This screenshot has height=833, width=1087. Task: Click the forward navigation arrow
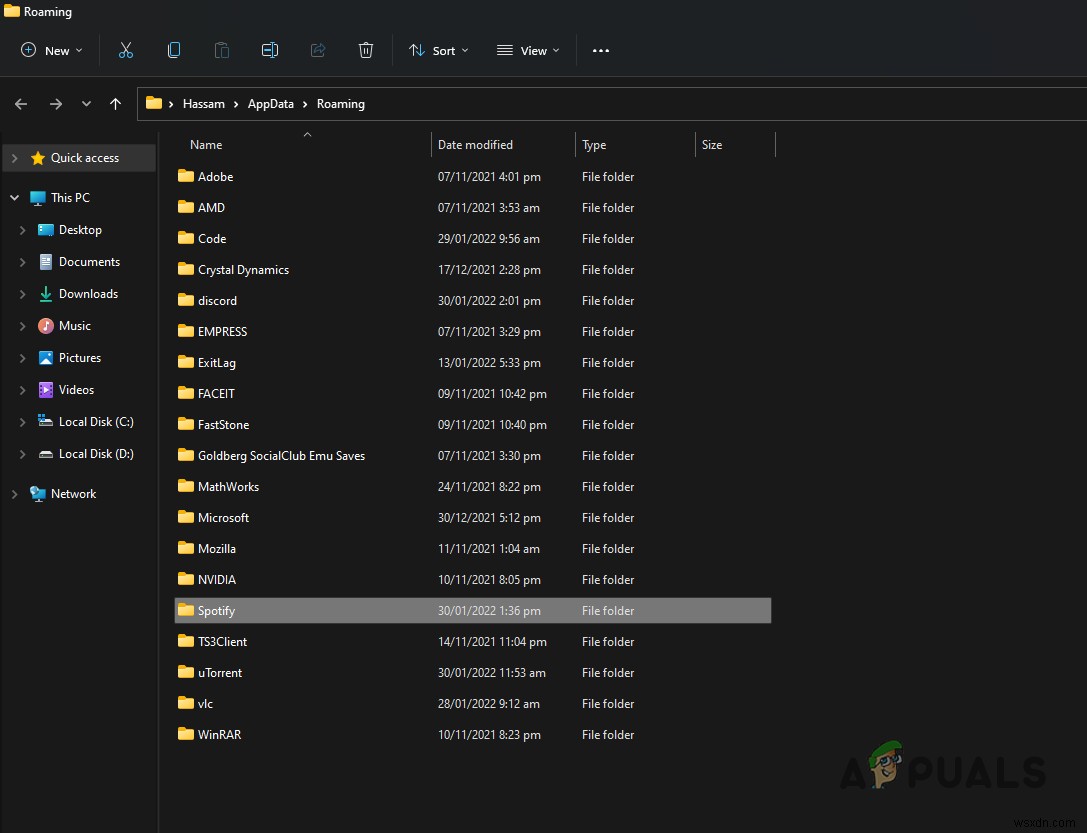point(56,103)
